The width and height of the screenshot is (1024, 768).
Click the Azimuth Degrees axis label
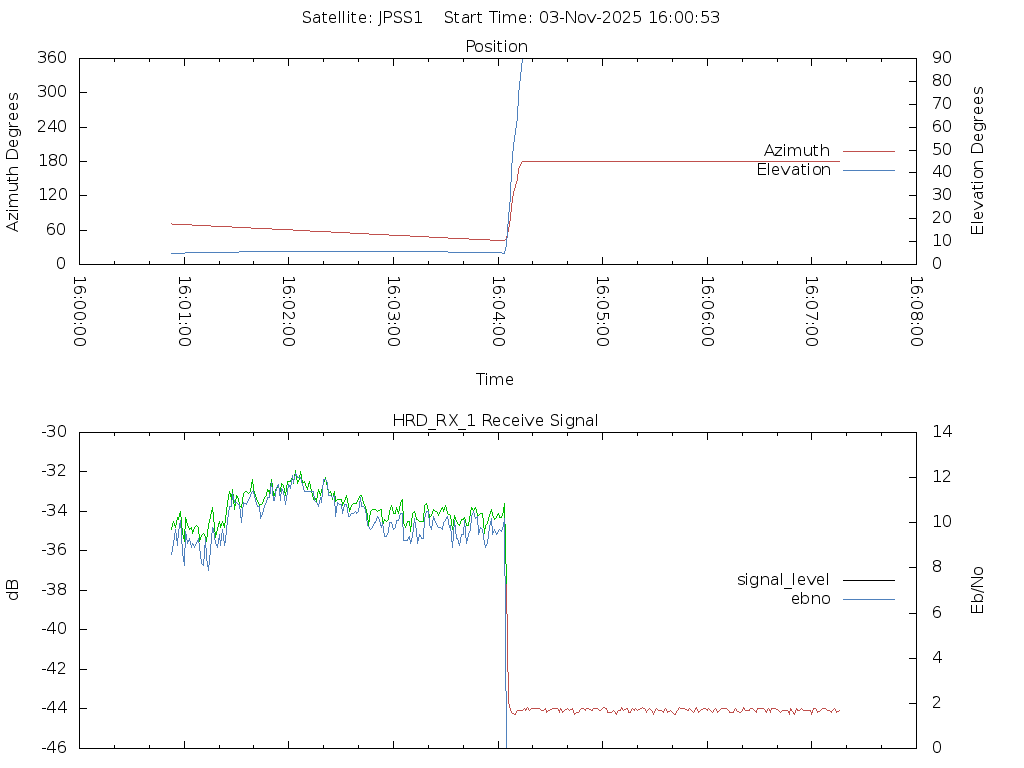pos(13,161)
